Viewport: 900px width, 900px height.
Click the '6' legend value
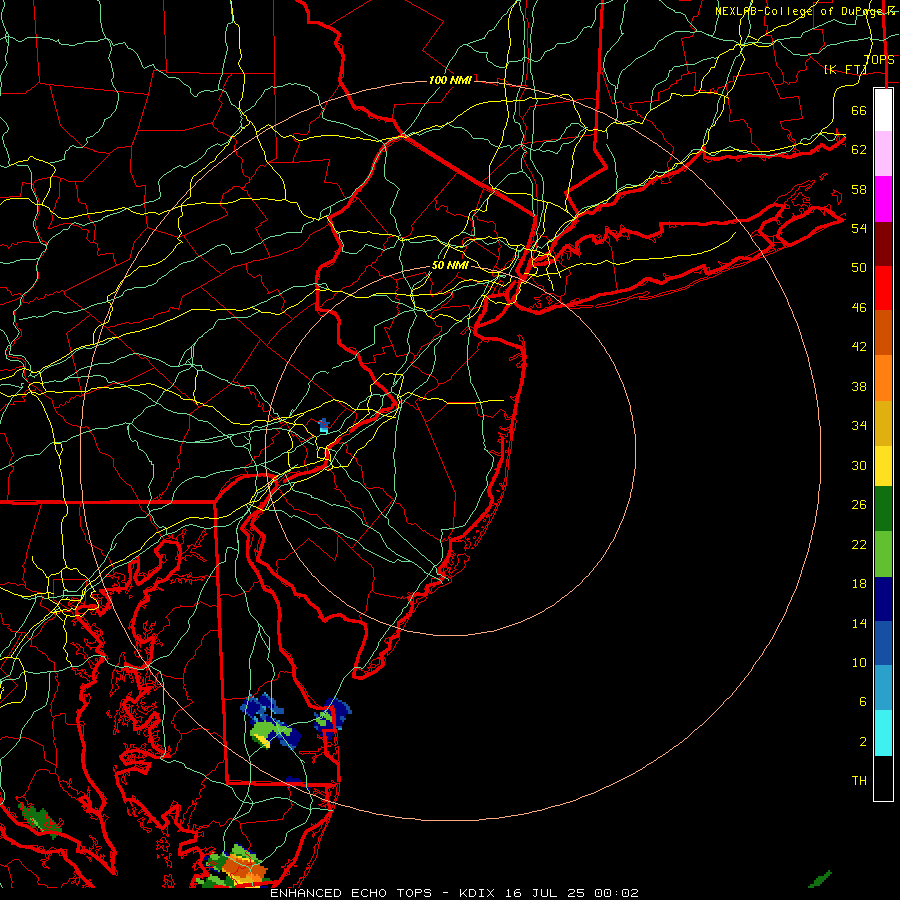[863, 702]
